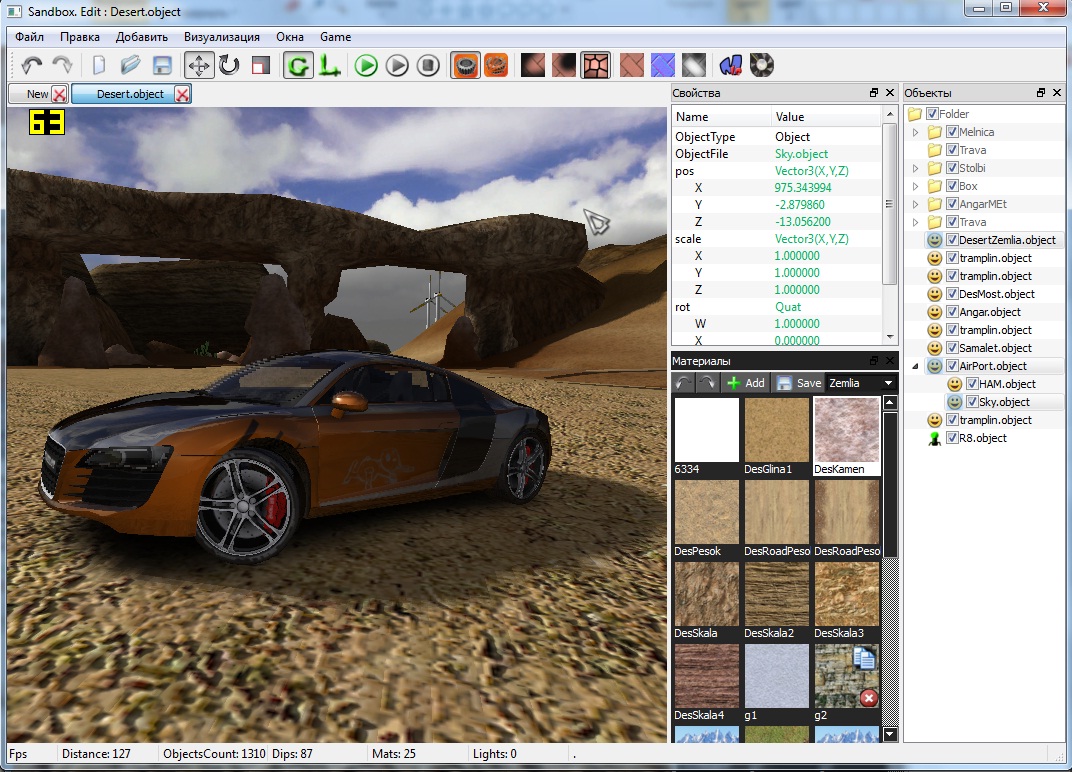Viewport: 1072px width, 772px height.
Task: Disable the DesMost.object checkbox
Action: click(x=952, y=294)
